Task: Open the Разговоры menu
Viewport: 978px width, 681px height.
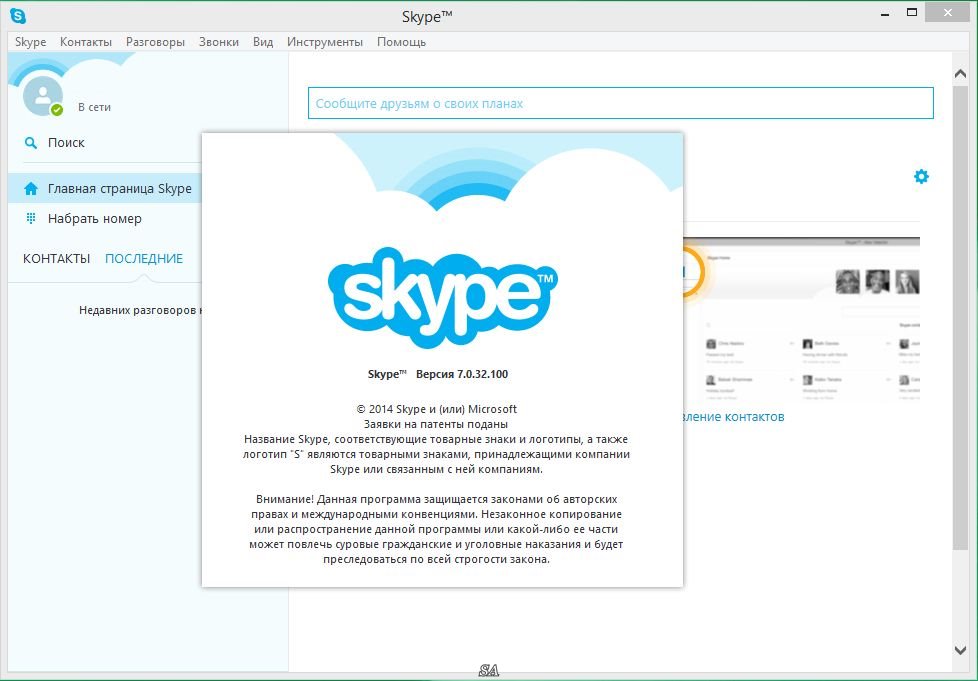Action: tap(155, 42)
